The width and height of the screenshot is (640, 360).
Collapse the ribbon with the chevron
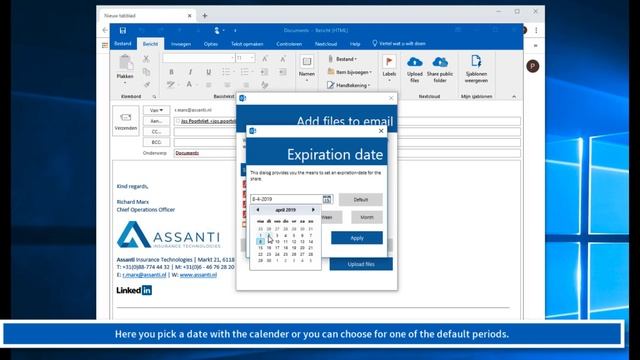coord(514,96)
